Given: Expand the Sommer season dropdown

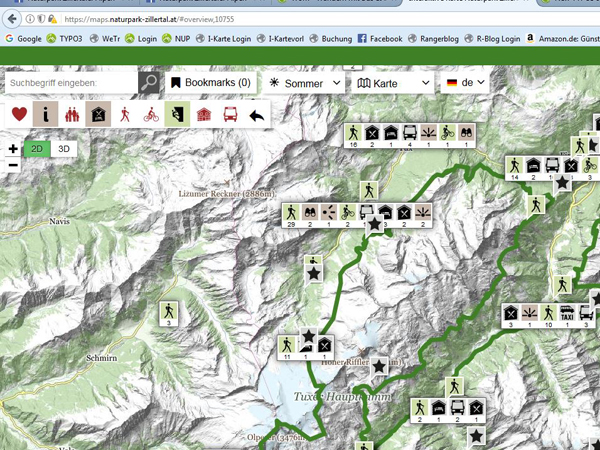Looking at the screenshot, I should 305,83.
